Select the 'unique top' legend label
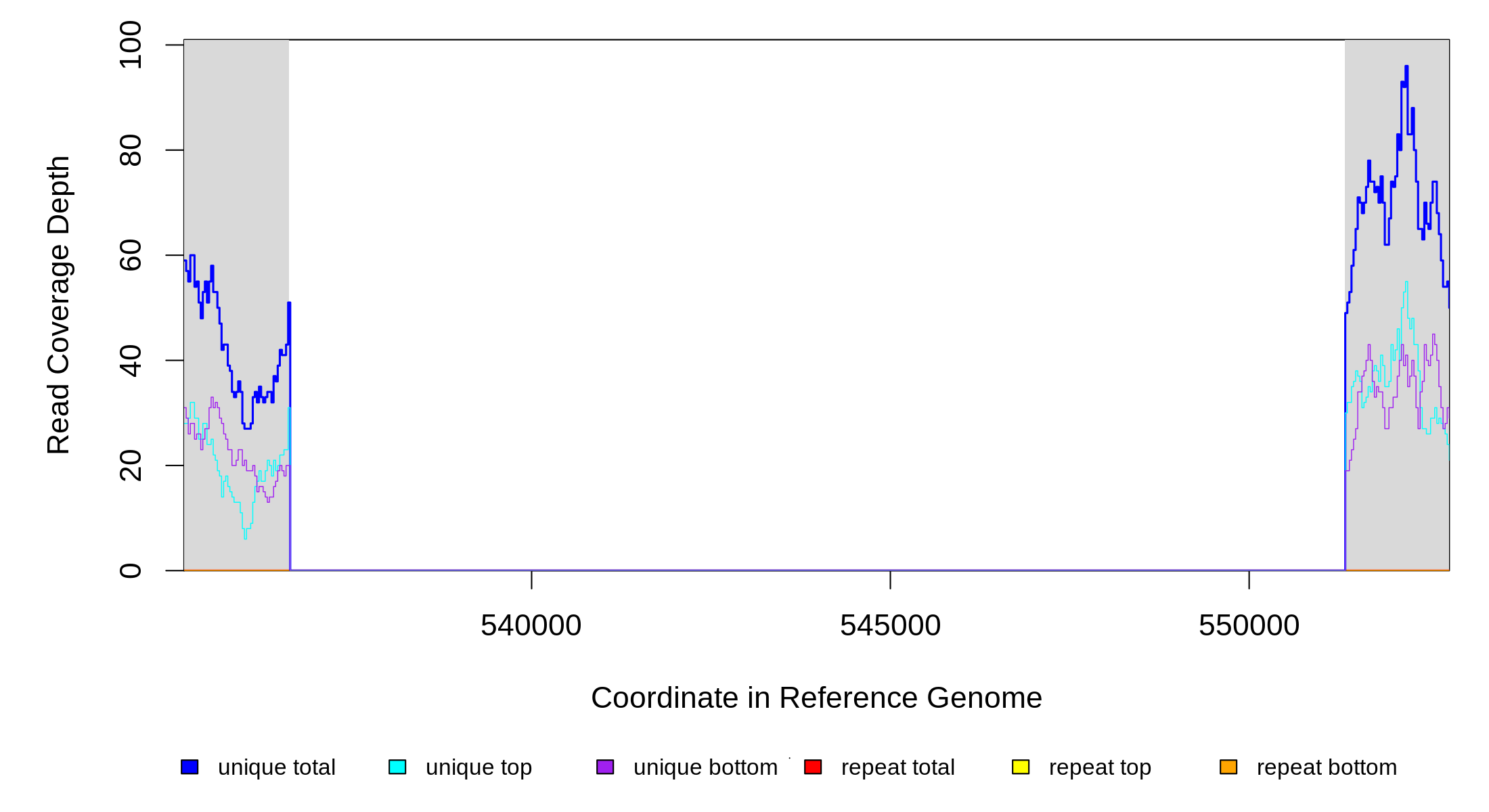 (479, 767)
